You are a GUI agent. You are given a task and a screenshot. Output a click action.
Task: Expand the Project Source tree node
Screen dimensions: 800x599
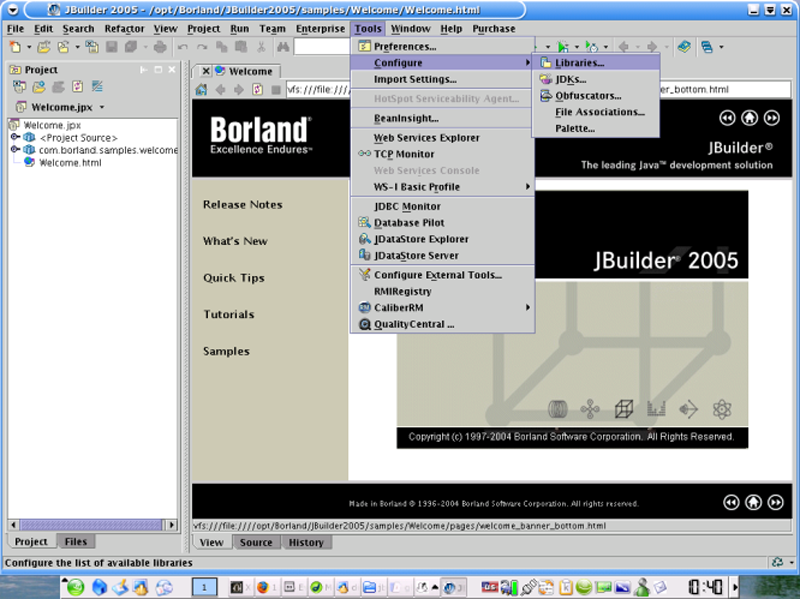click(16, 138)
